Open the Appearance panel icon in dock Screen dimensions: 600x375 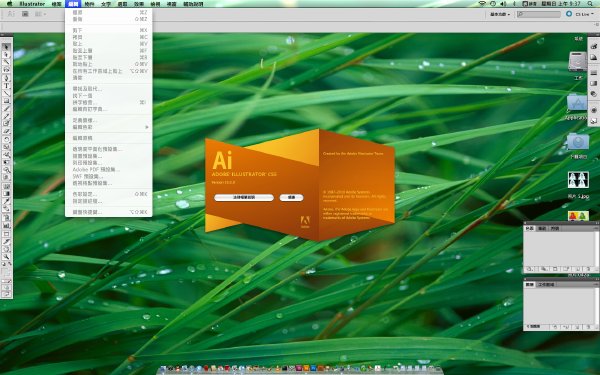(593, 110)
